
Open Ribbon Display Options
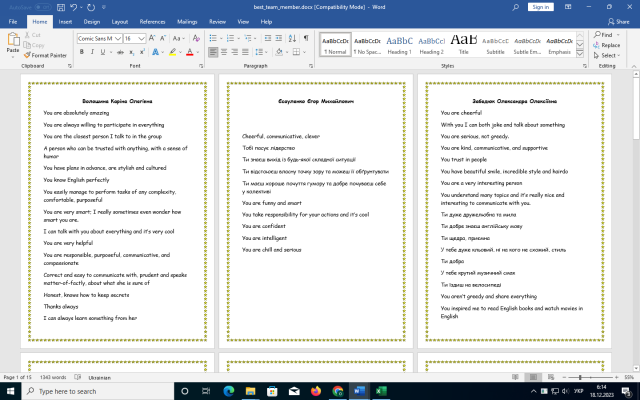[568, 7]
